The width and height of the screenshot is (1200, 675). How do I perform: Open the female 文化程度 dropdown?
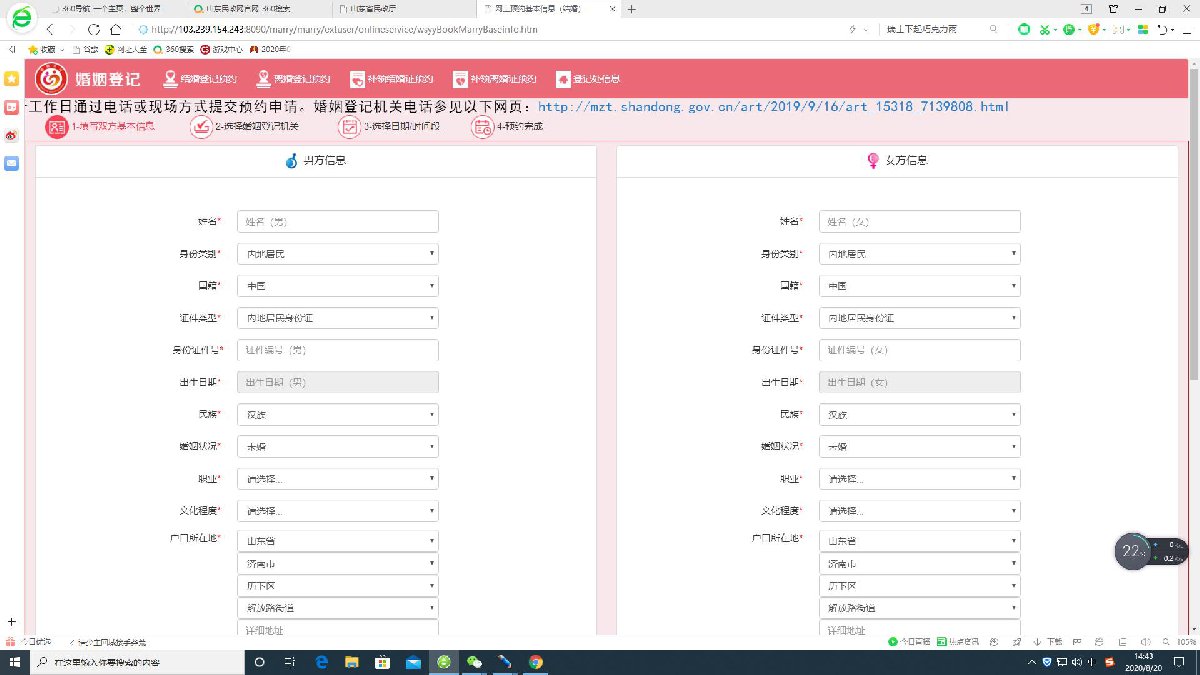919,511
